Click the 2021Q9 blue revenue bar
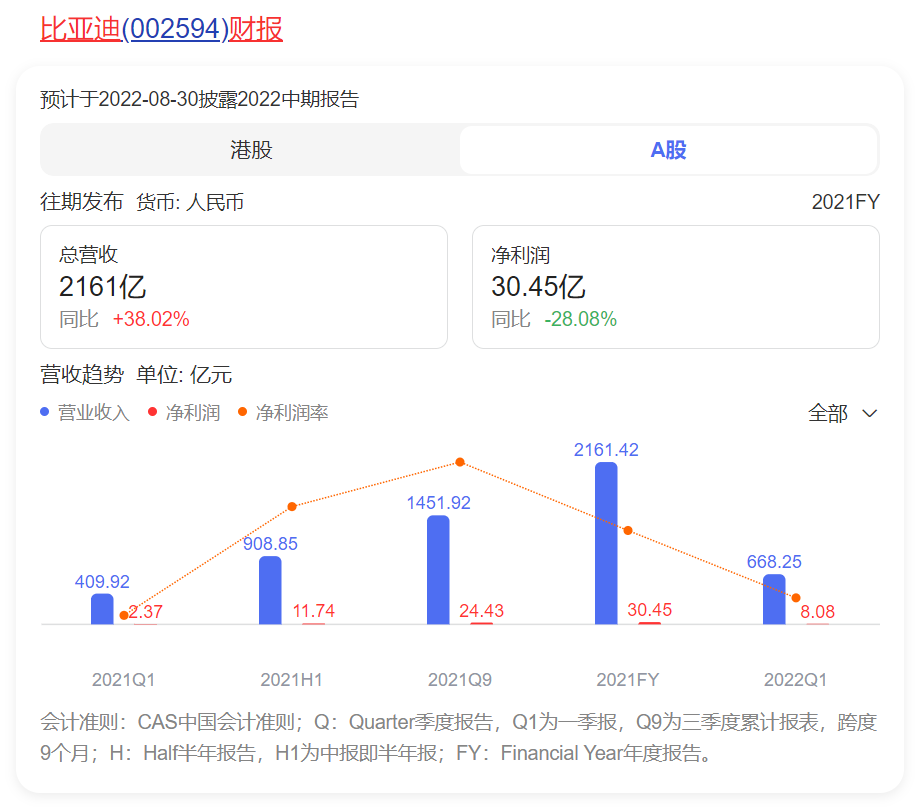The width and height of the screenshot is (924, 812). (x=438, y=570)
